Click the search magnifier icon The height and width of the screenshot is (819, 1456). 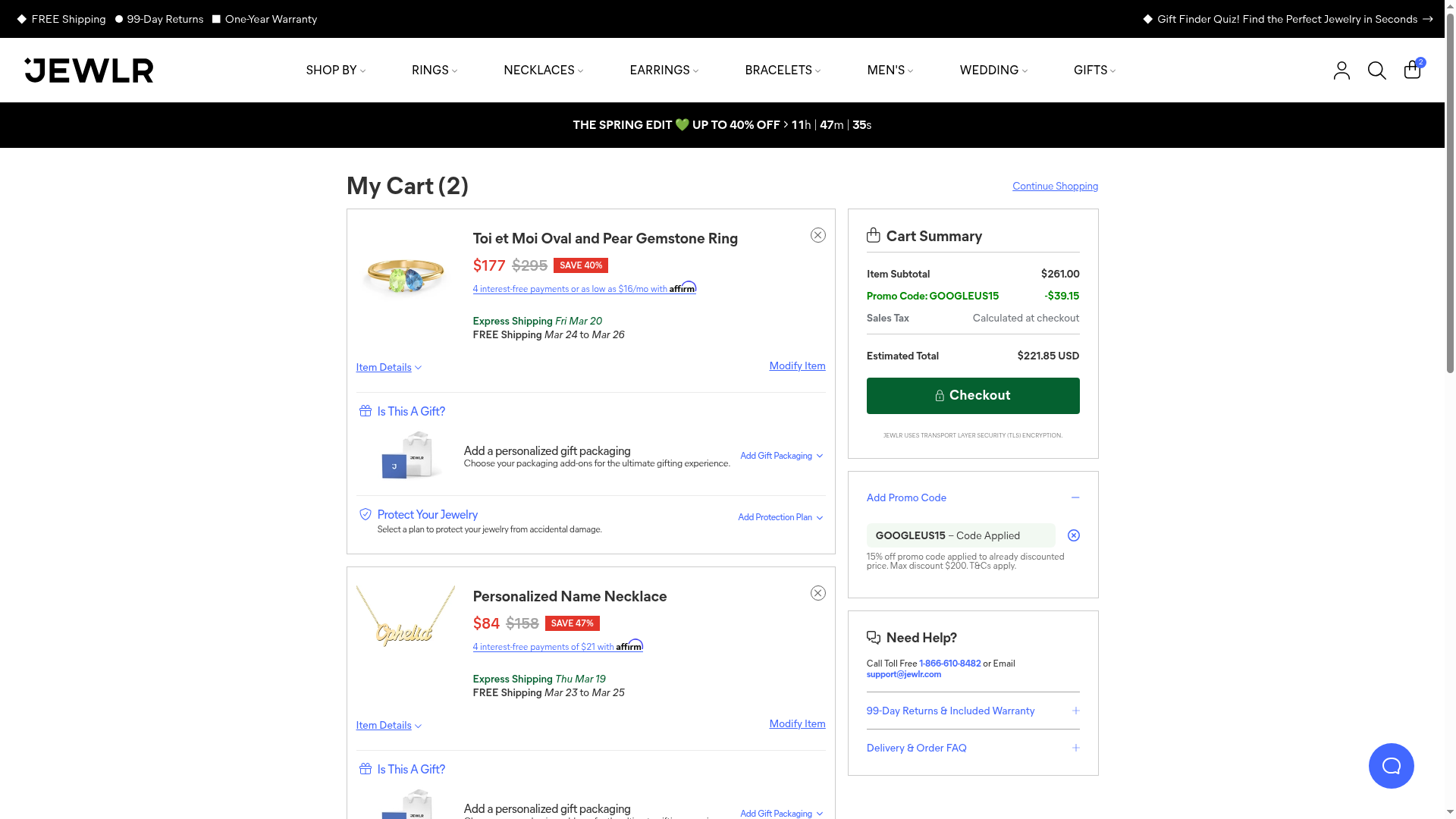[x=1376, y=71]
